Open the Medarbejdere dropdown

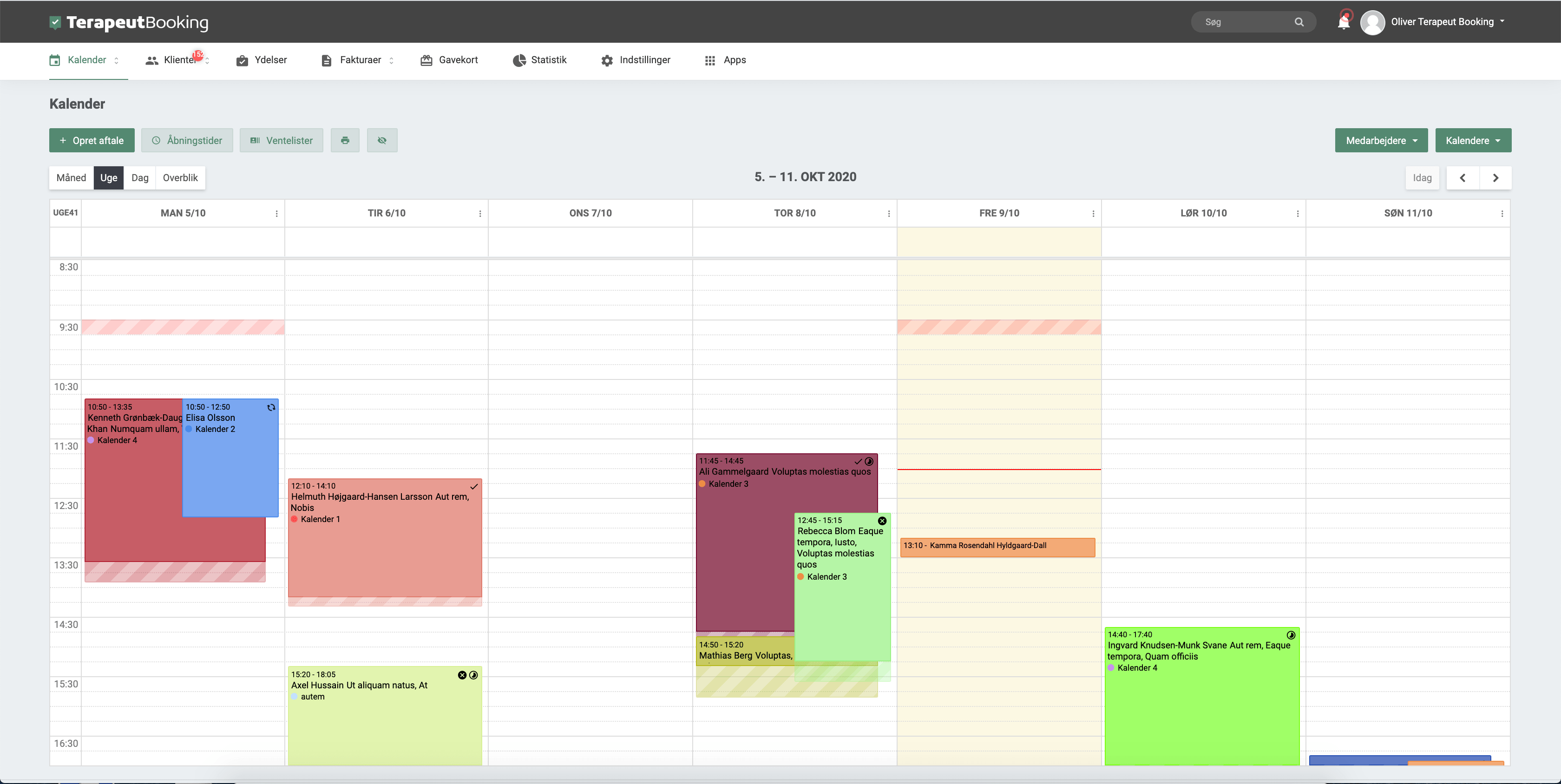[1382, 140]
